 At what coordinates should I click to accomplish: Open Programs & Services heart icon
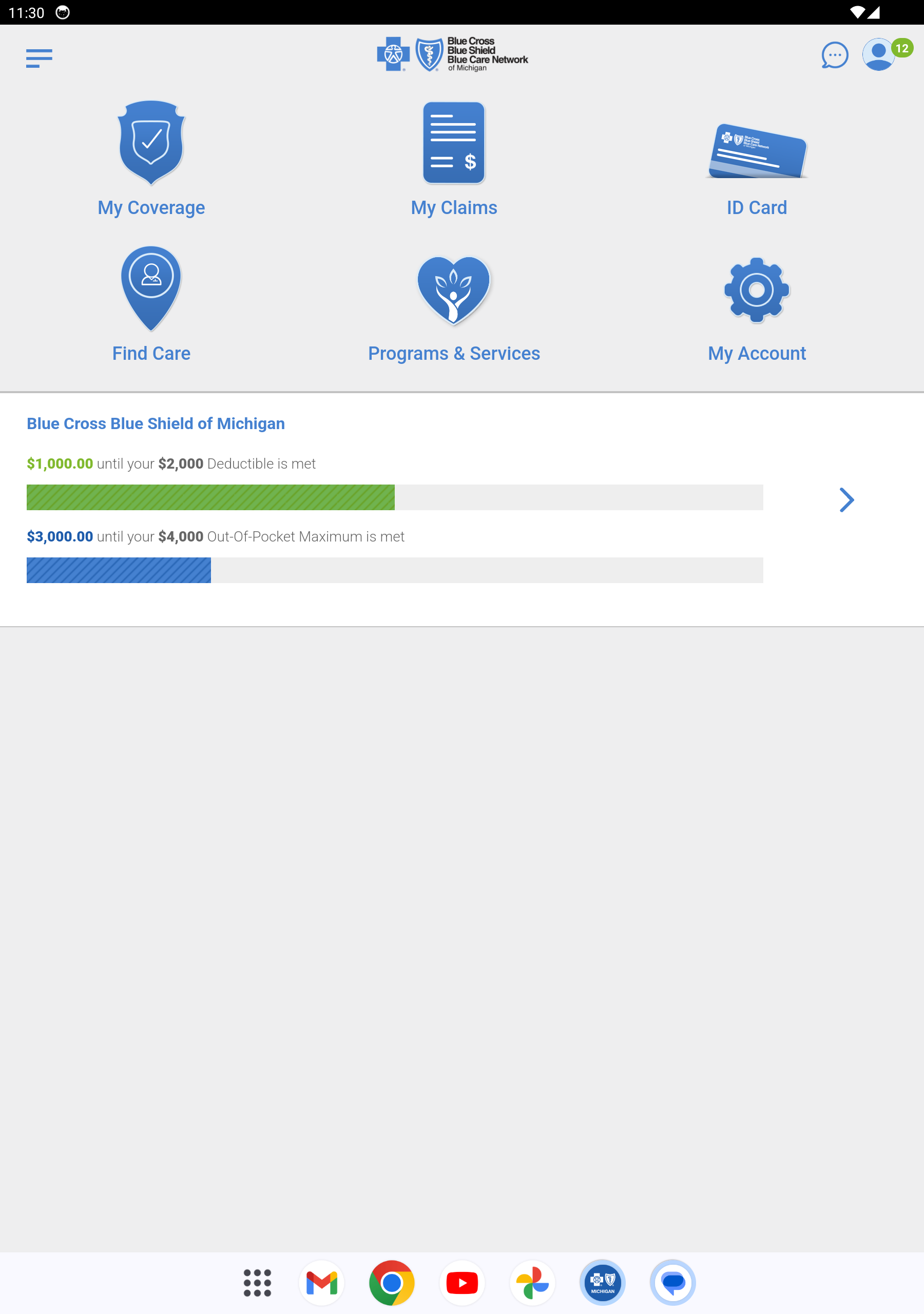(x=453, y=290)
